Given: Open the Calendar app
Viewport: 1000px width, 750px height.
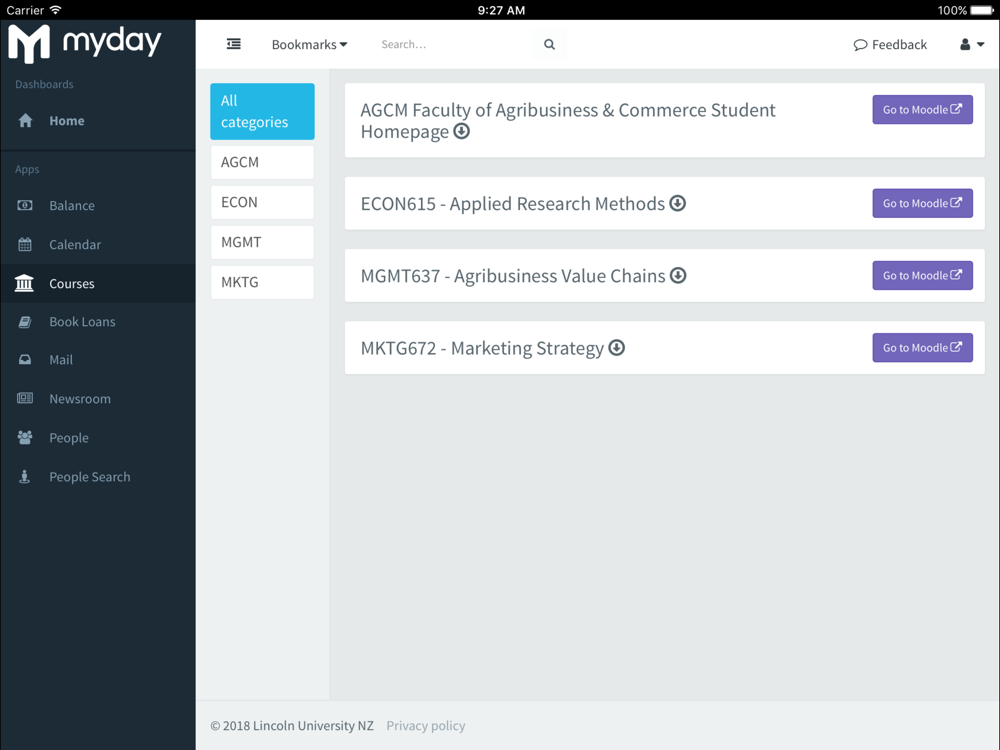Looking at the screenshot, I should pyautogui.click(x=98, y=244).
